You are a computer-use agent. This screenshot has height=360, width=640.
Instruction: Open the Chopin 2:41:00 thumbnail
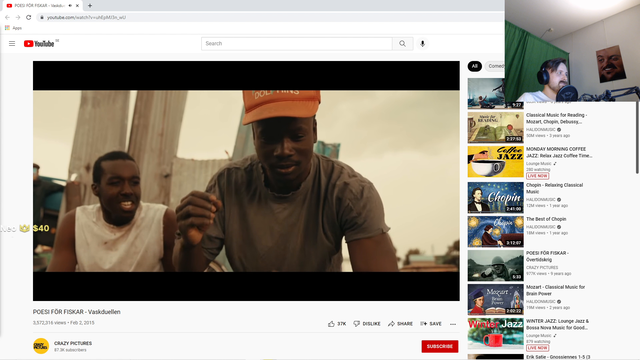(496, 198)
